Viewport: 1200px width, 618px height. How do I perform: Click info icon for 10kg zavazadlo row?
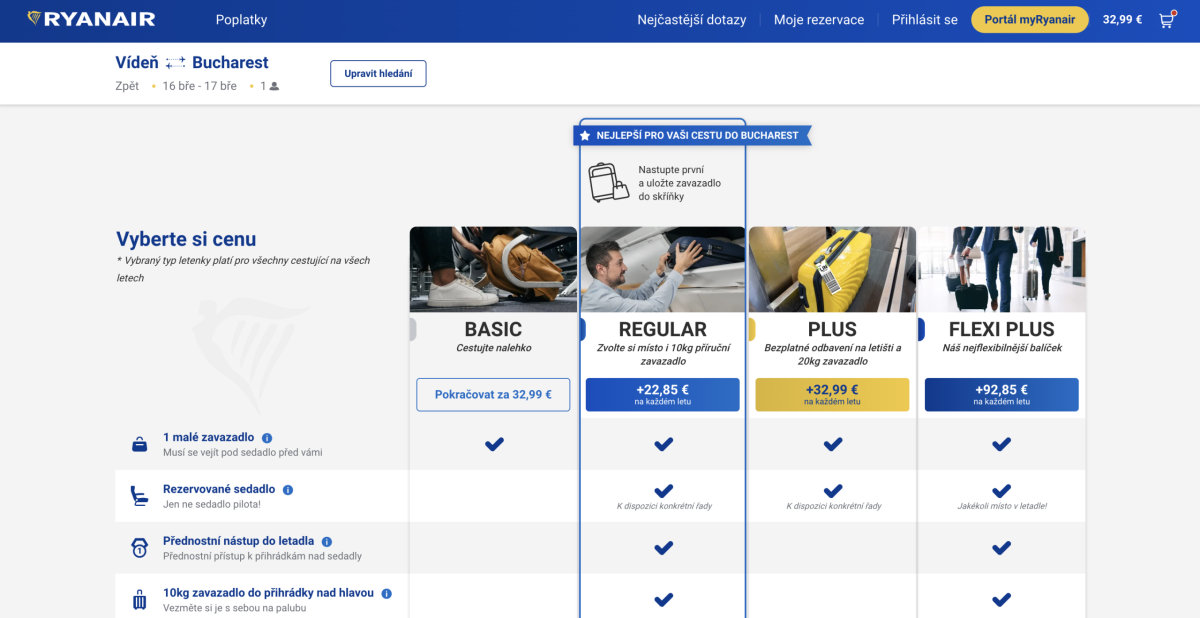tap(387, 594)
